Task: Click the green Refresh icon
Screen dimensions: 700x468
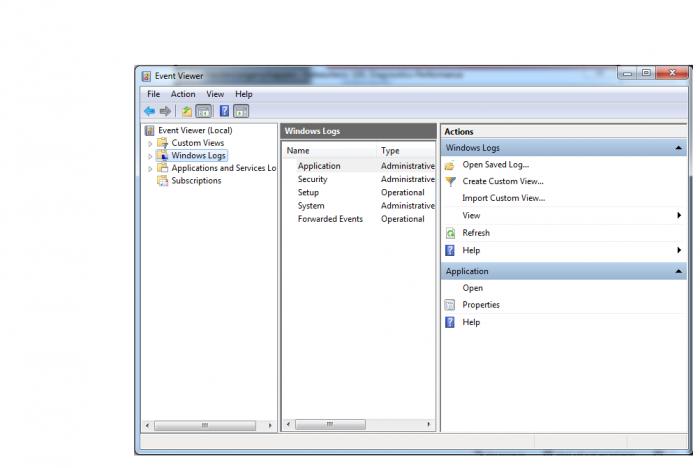Action: (x=450, y=233)
